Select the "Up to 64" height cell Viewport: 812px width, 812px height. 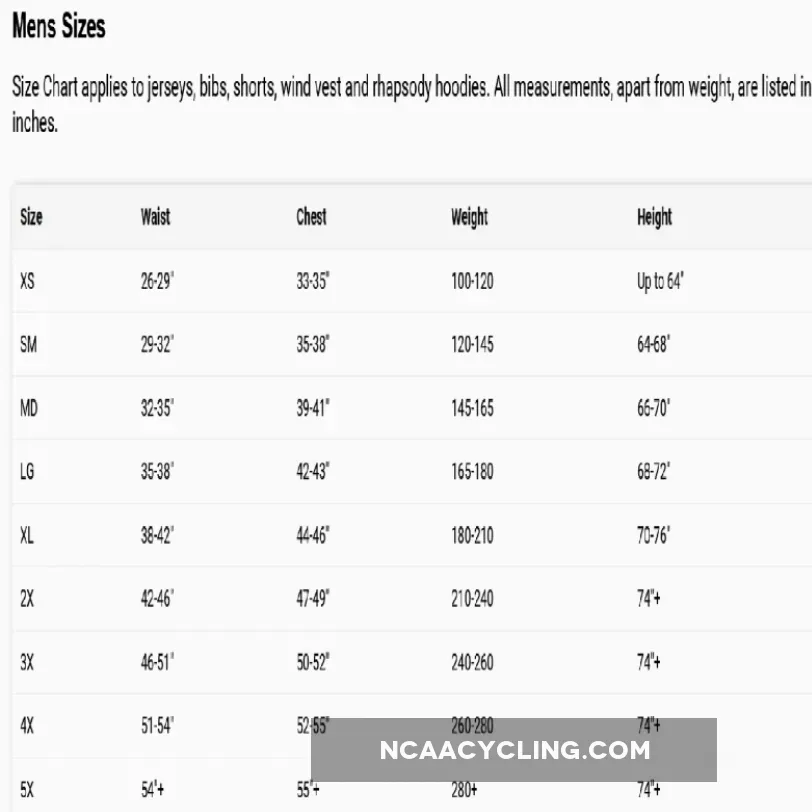click(x=660, y=282)
